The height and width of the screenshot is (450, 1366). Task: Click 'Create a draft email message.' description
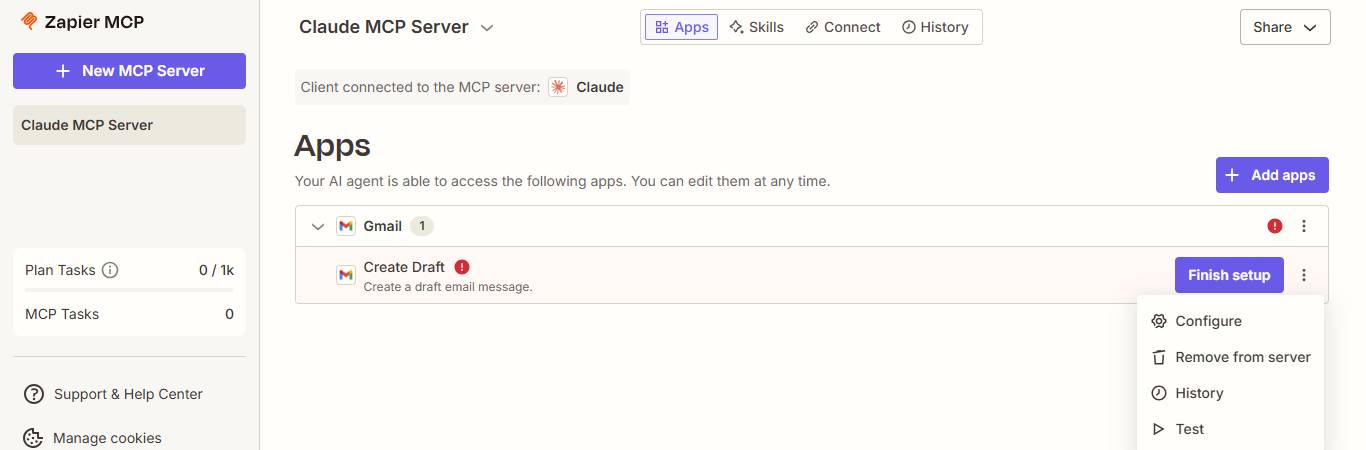(448, 287)
